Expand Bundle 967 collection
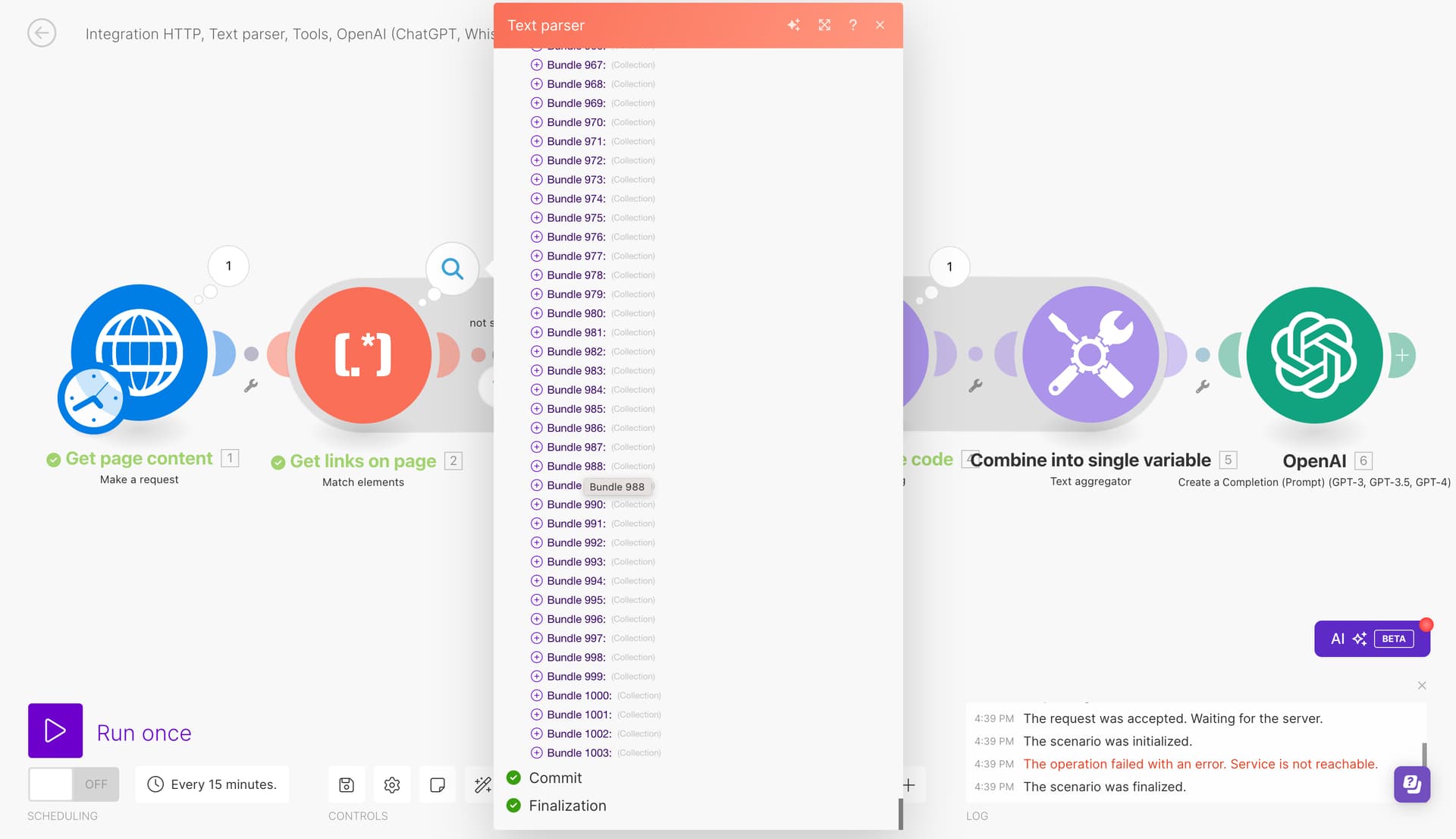 pyautogui.click(x=537, y=65)
